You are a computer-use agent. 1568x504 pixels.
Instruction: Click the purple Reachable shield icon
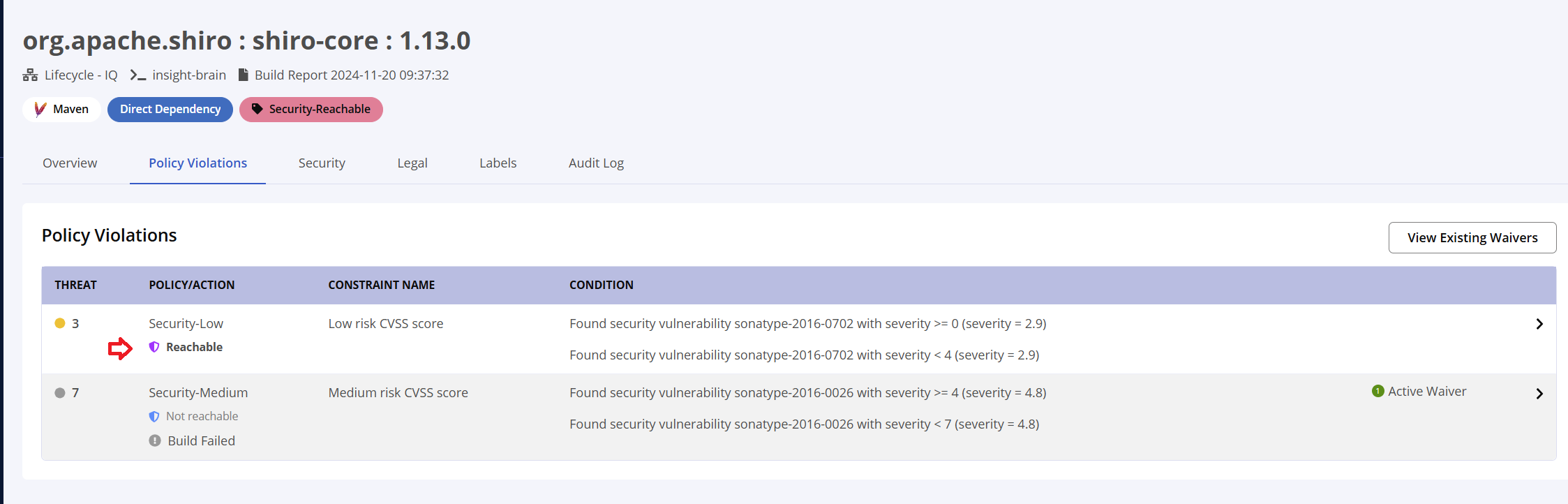(x=154, y=347)
